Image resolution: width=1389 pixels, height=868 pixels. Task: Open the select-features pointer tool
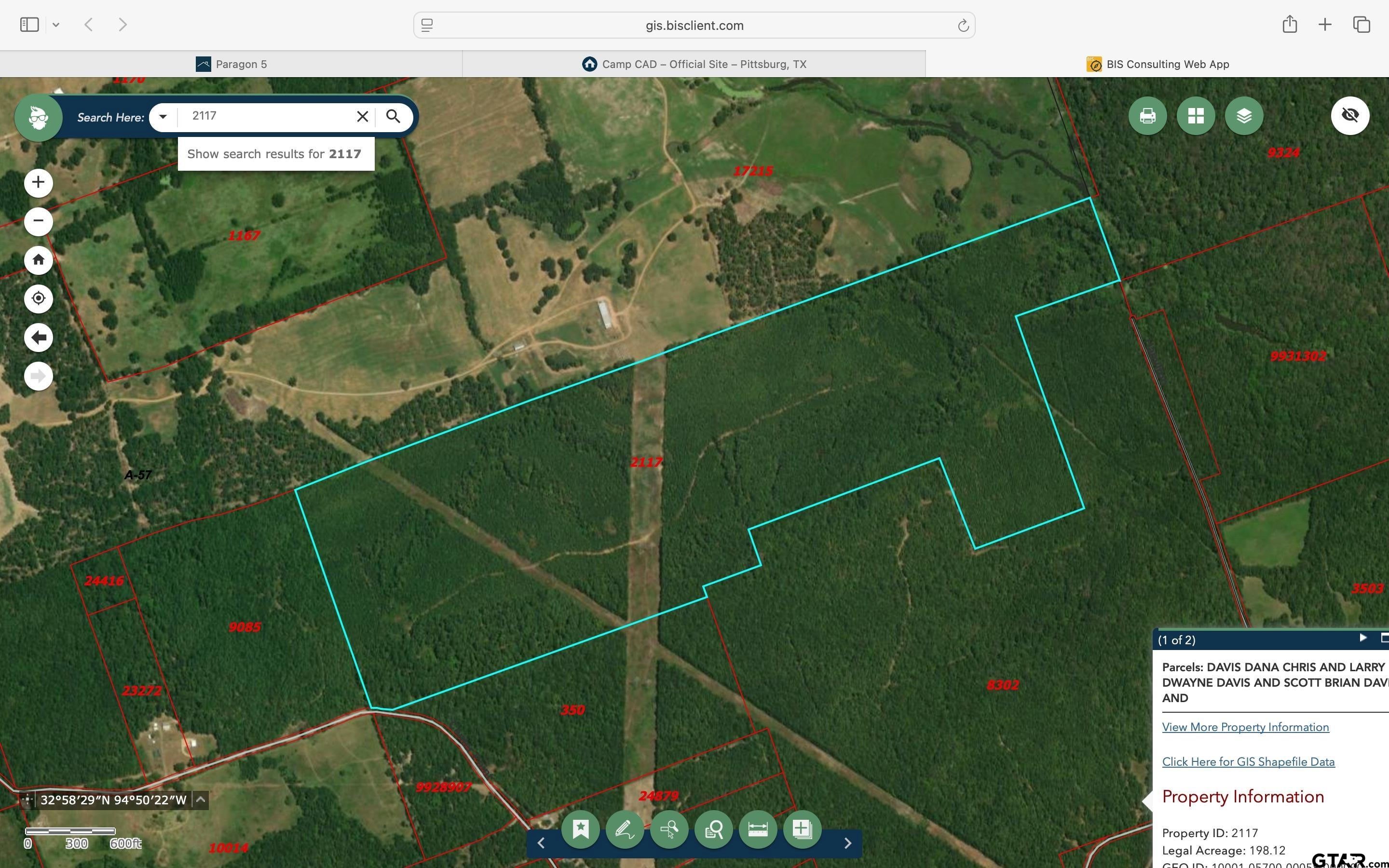pos(669,829)
